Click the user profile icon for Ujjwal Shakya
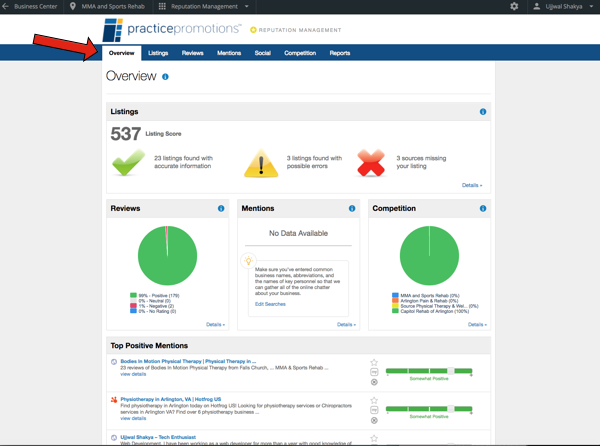The image size is (600, 446). (x=536, y=6)
